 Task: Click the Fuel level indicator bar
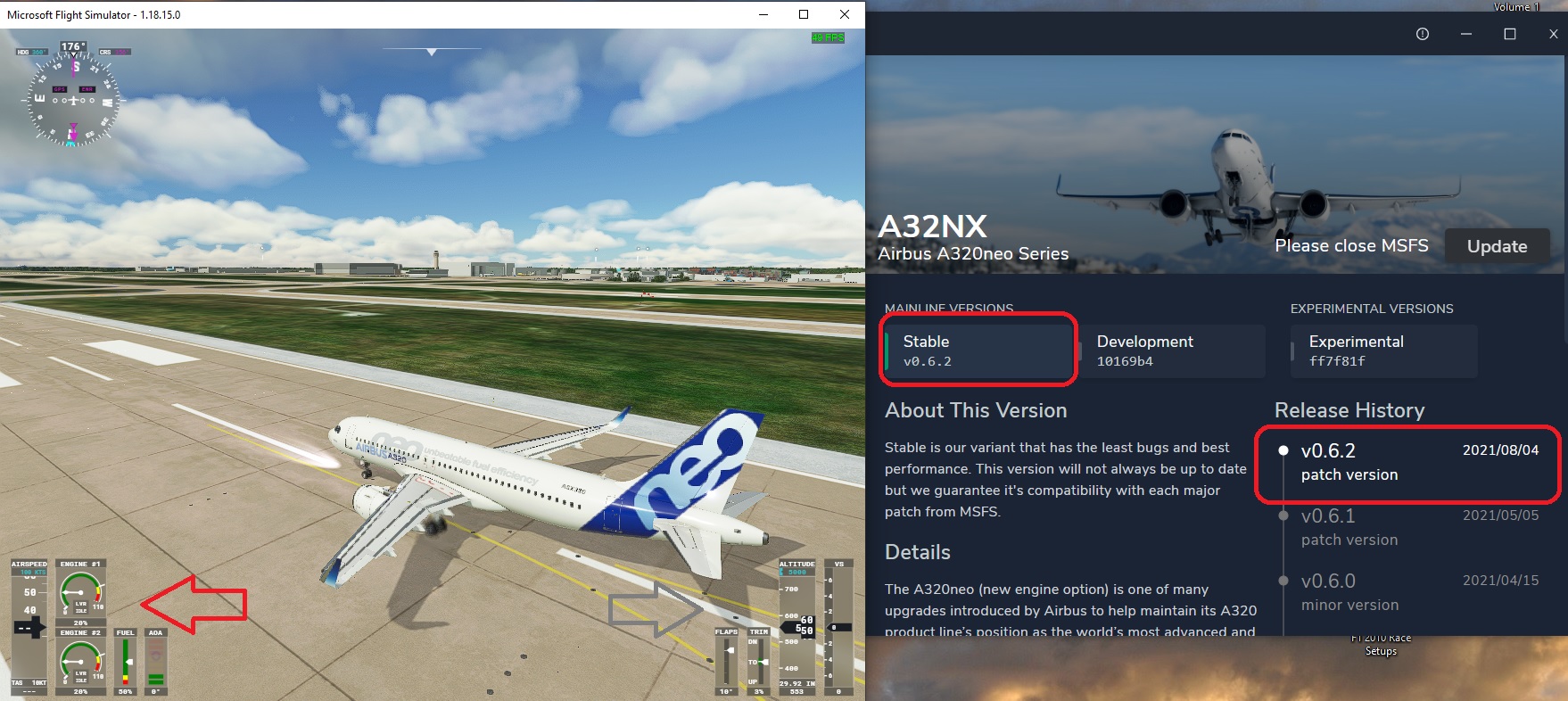[x=126, y=662]
